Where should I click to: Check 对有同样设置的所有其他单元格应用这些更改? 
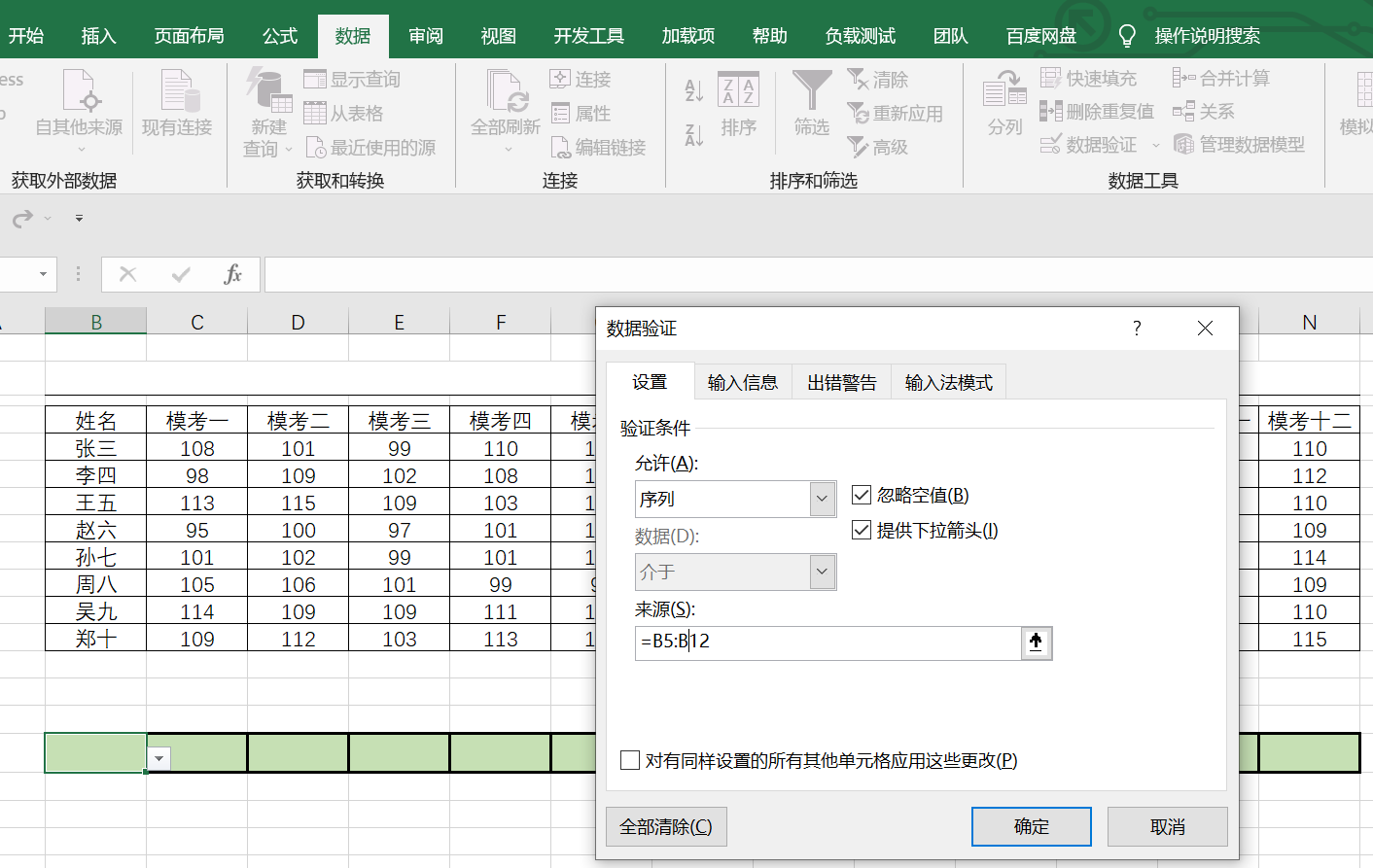pos(630,760)
